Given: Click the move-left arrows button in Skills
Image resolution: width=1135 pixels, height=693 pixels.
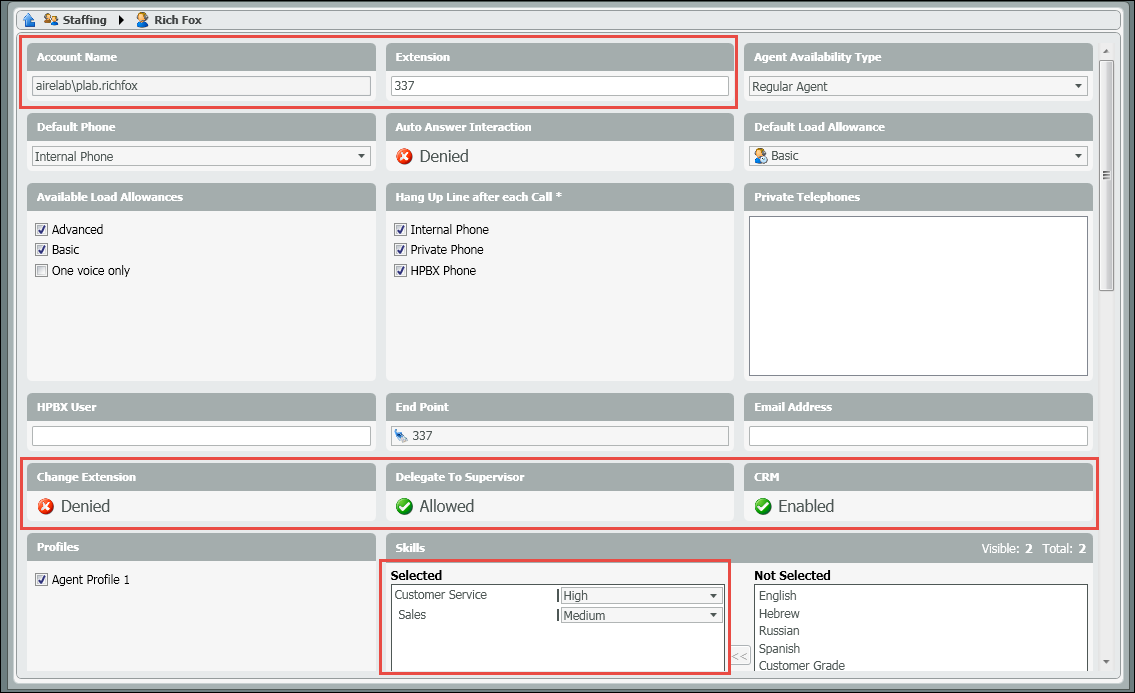Looking at the screenshot, I should click(739, 656).
